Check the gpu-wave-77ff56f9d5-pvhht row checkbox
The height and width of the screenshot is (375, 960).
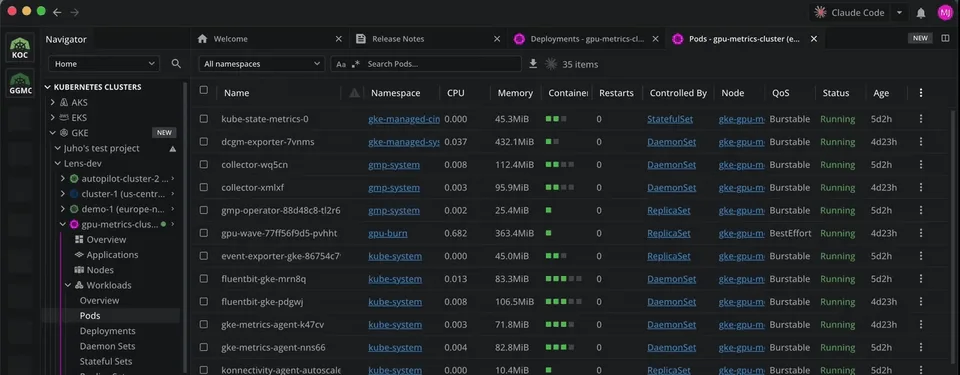point(204,233)
